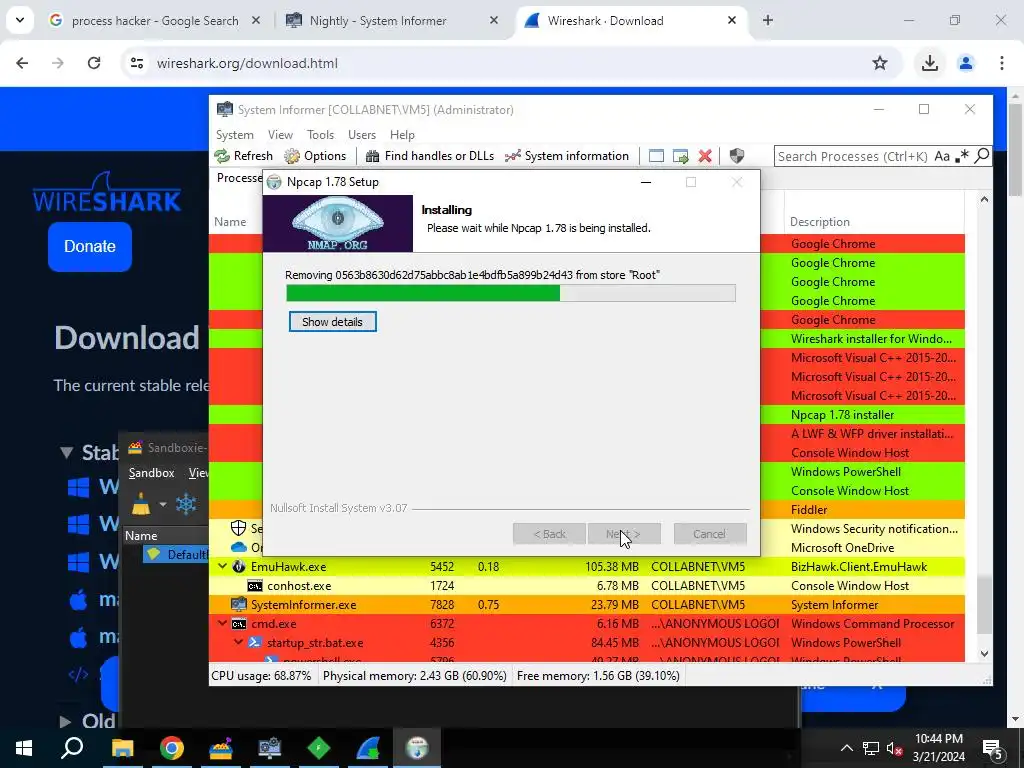
Task: Open Chrome profile avatar icon
Action: click(x=966, y=63)
